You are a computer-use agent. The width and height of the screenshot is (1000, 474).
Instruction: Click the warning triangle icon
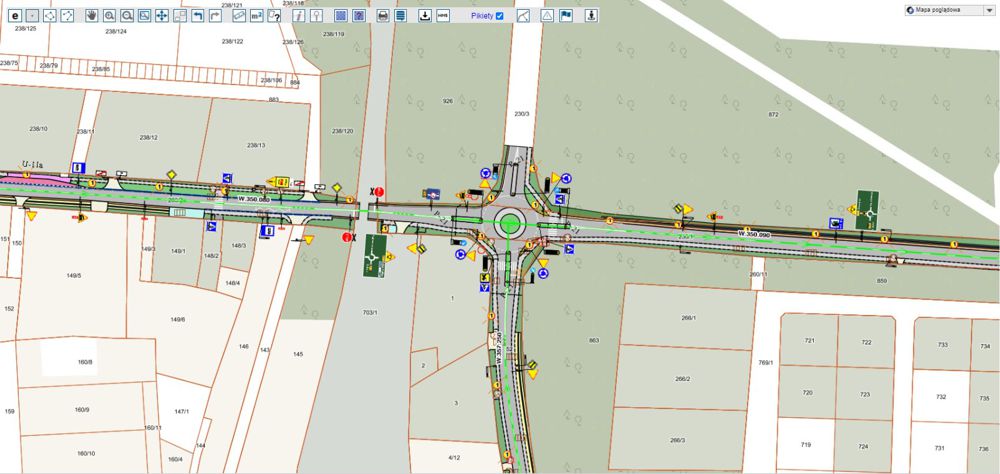[547, 16]
